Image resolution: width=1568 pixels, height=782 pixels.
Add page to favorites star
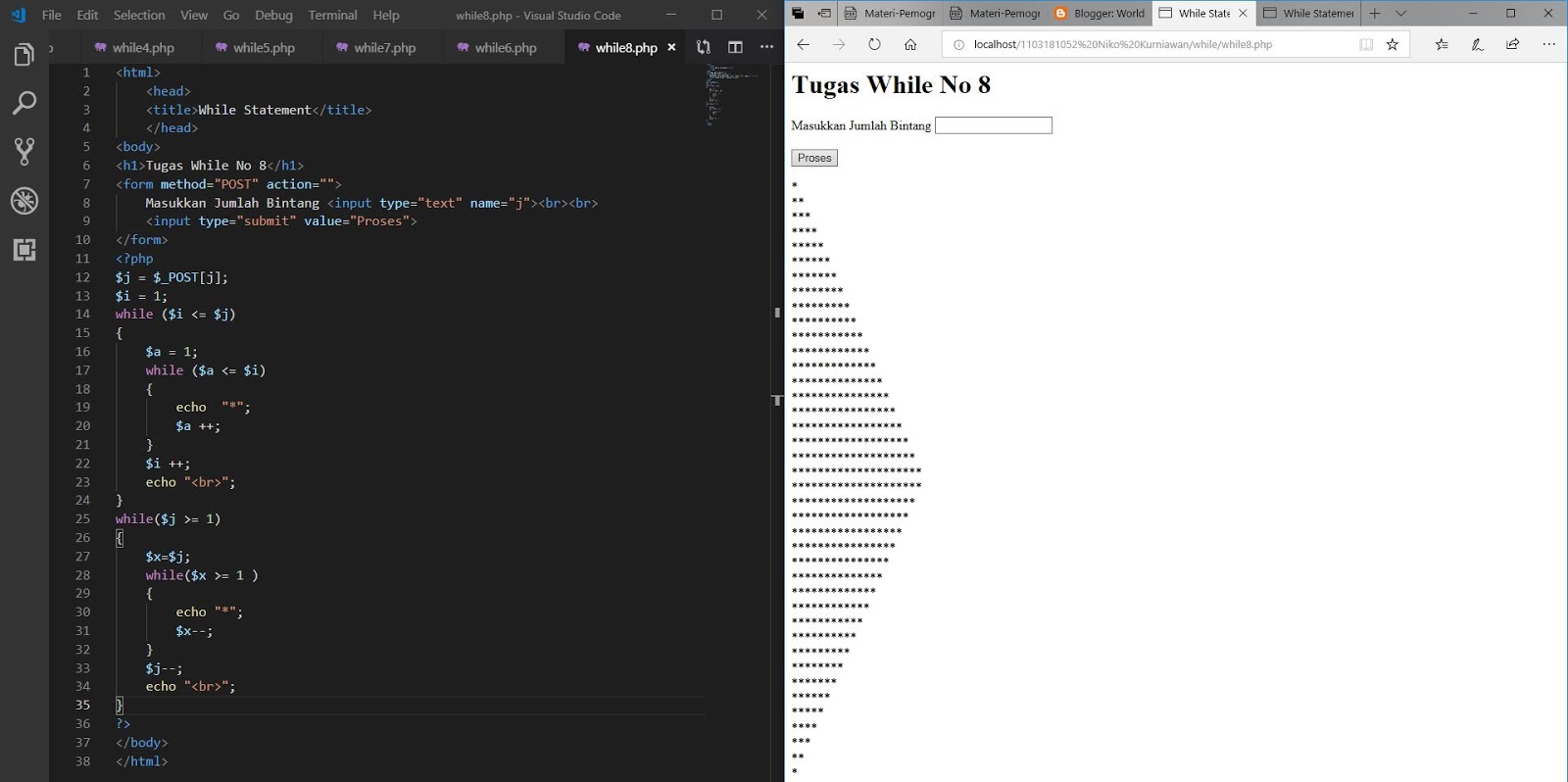[x=1393, y=44]
